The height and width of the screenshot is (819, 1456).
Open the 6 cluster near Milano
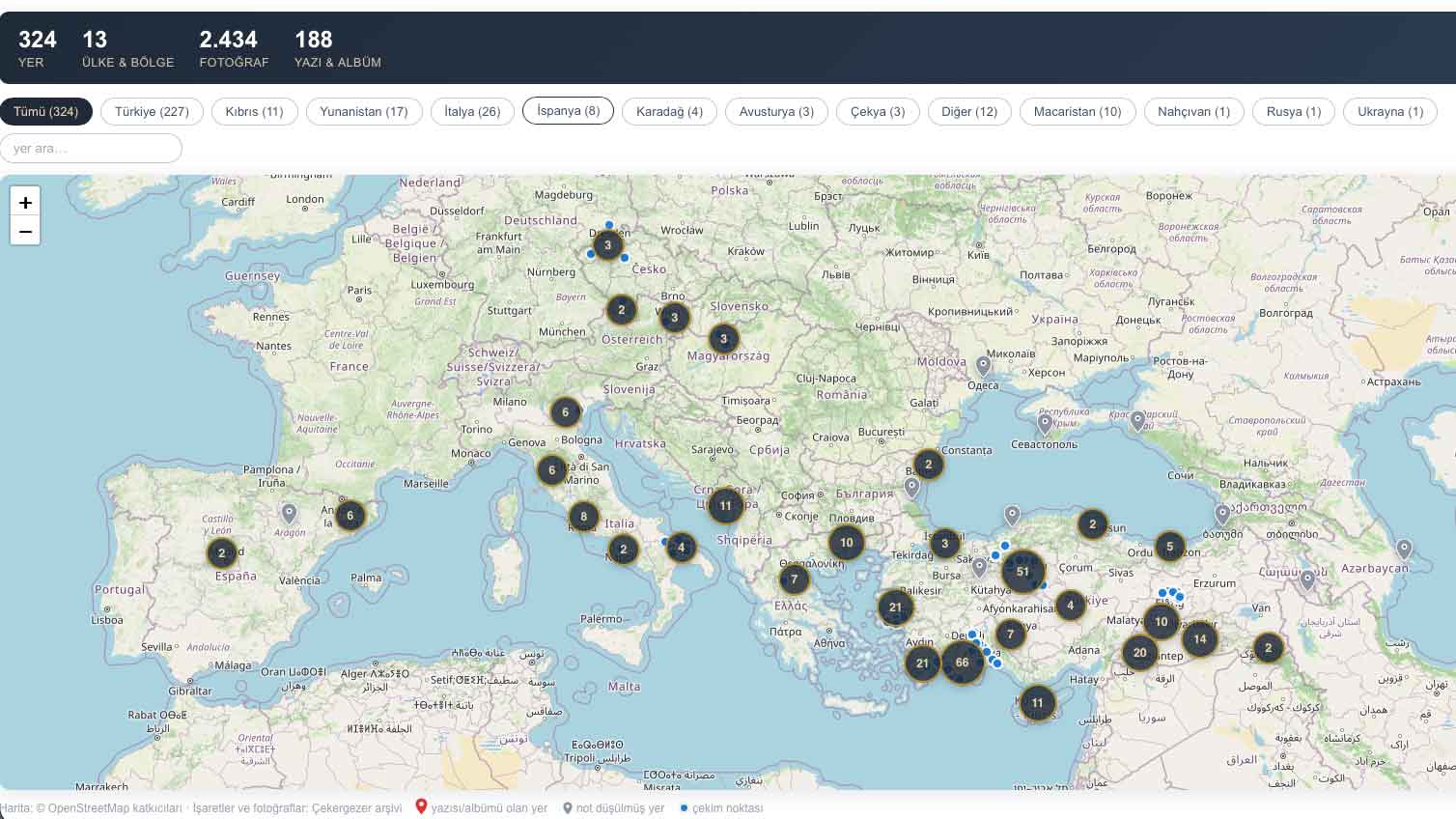pos(566,412)
